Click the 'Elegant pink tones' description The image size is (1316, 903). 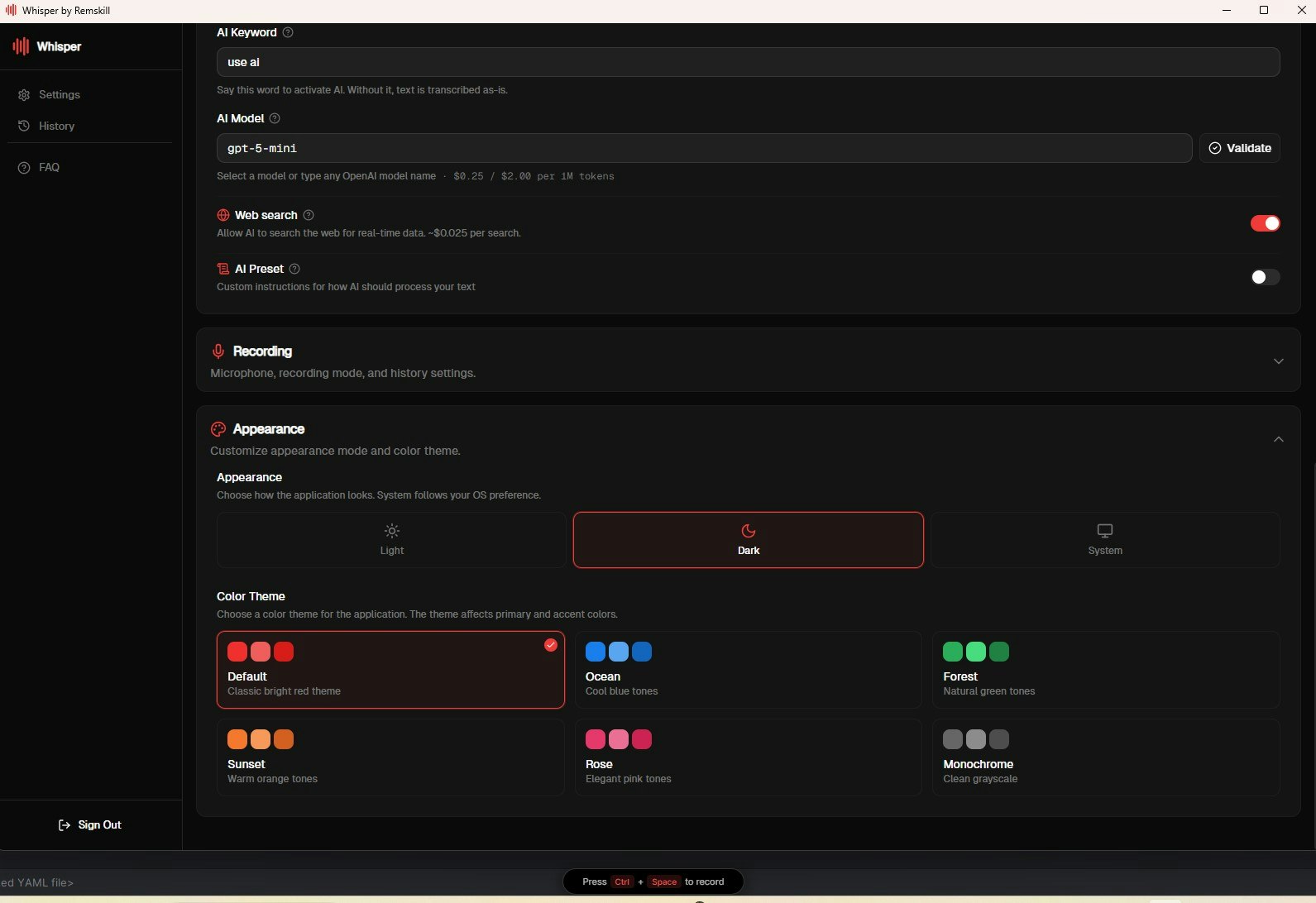pos(629,779)
